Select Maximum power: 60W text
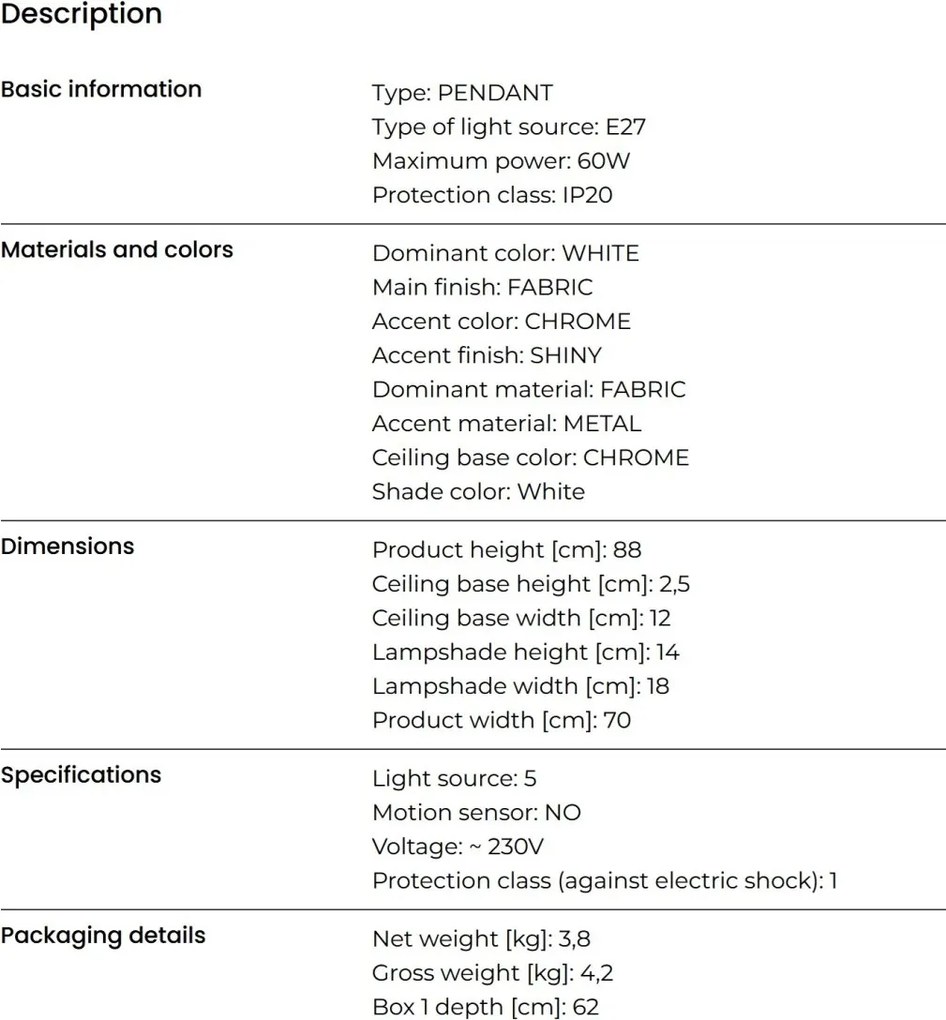 (501, 161)
